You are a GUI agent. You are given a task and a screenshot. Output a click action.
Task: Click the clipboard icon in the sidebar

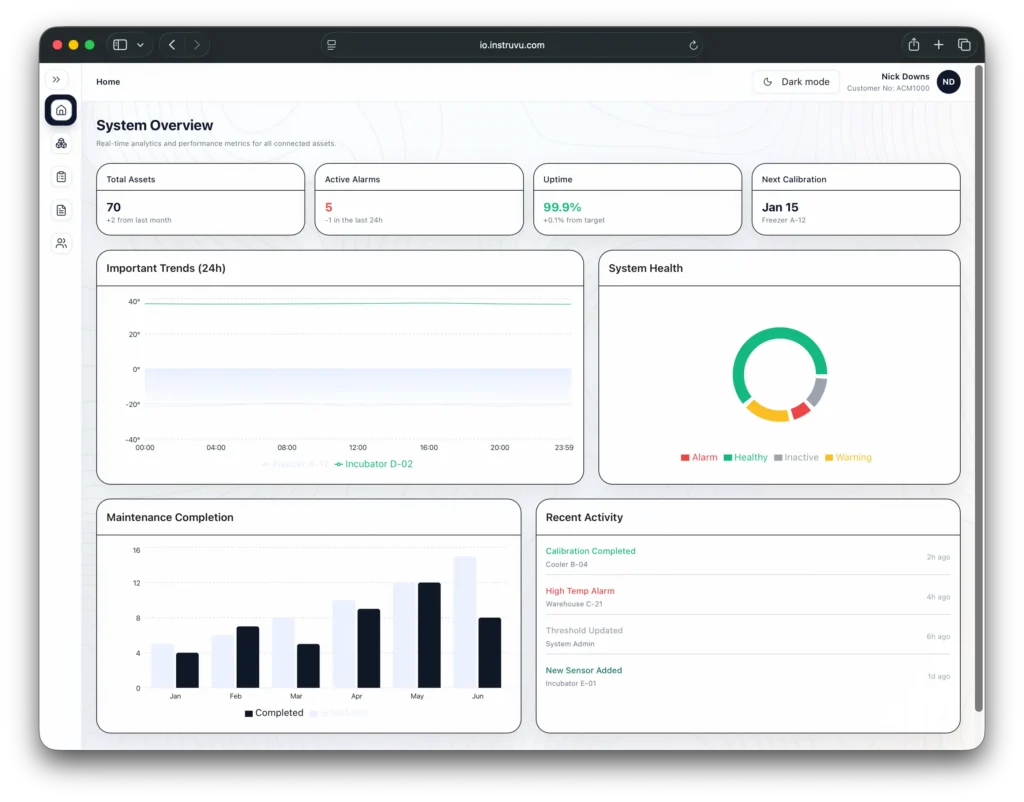click(x=60, y=176)
